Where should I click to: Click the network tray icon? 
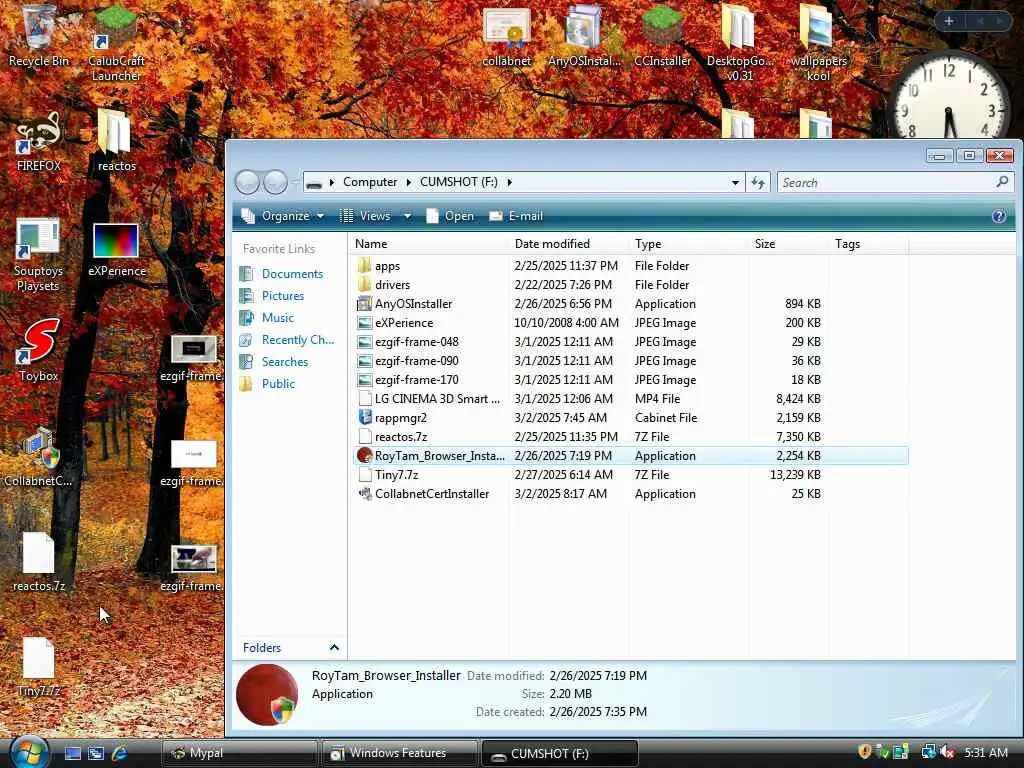[928, 753]
